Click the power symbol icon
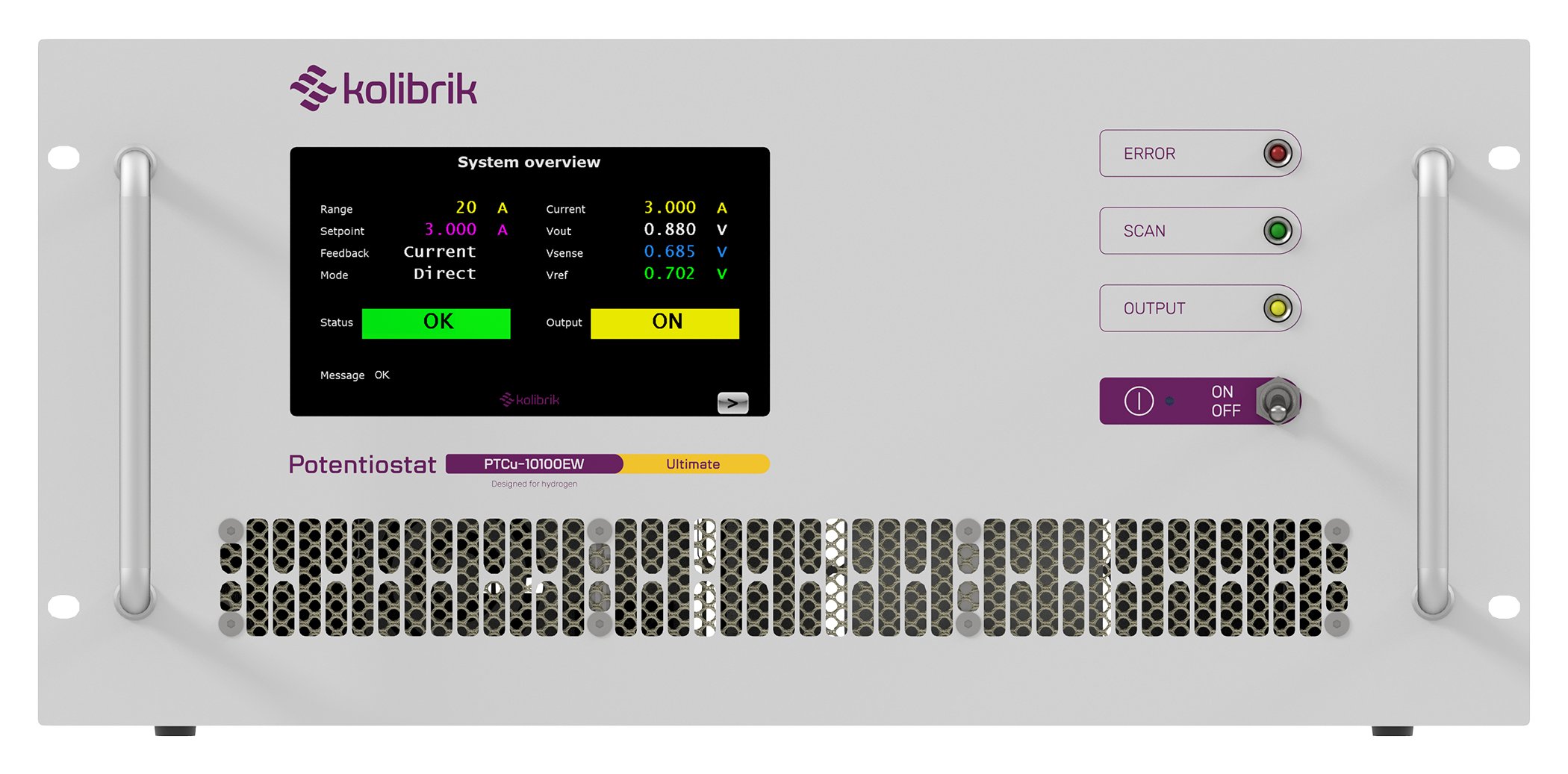This screenshot has height=774, width=1568. (x=1139, y=401)
